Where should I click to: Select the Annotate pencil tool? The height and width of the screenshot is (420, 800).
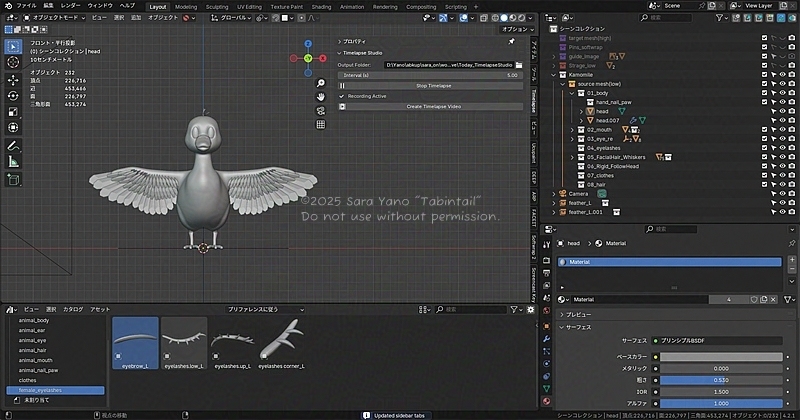point(13,146)
